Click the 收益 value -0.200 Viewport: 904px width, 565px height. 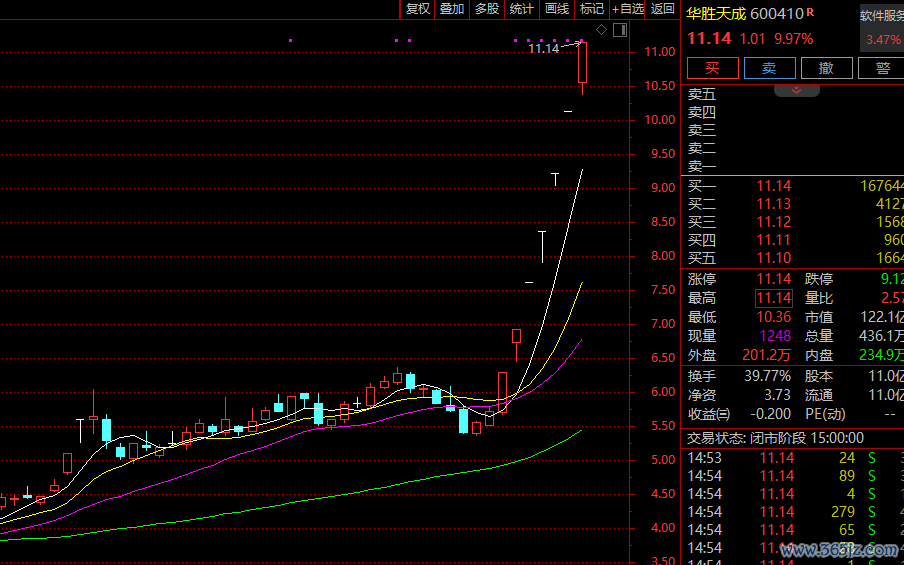click(x=770, y=414)
